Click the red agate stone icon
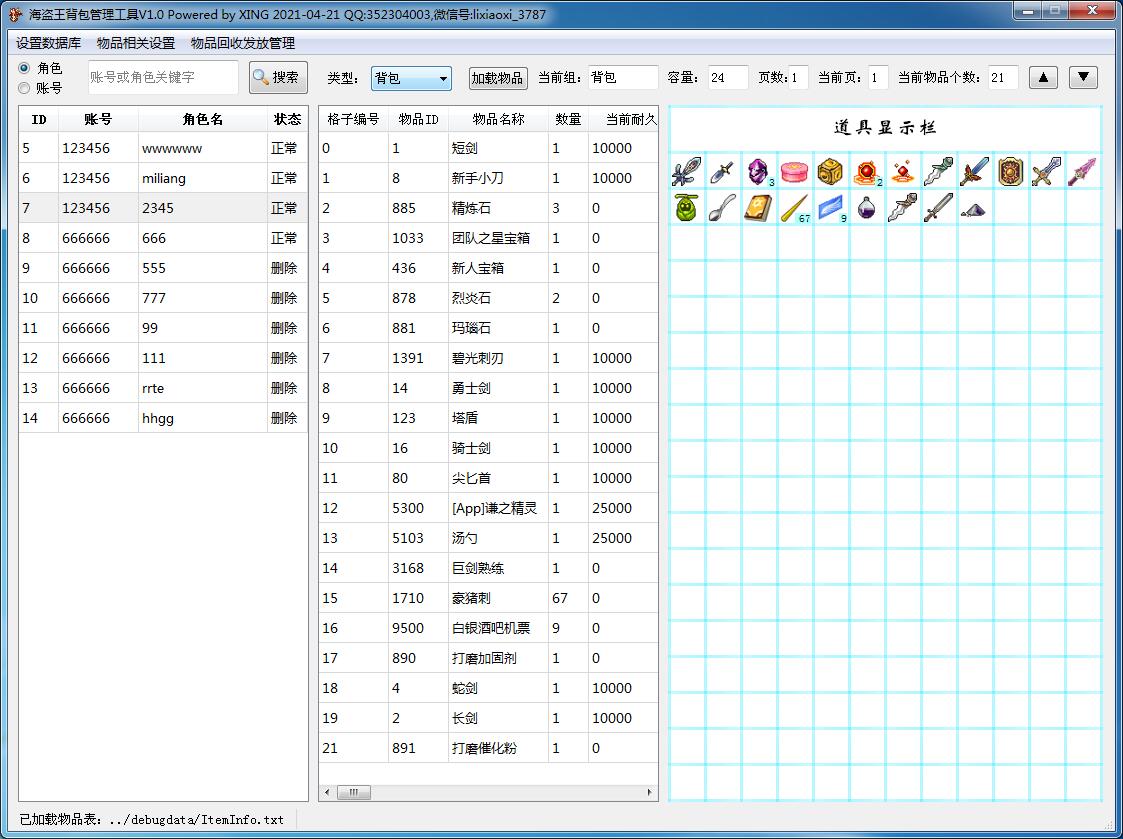This screenshot has height=839, width=1123. (x=902, y=172)
